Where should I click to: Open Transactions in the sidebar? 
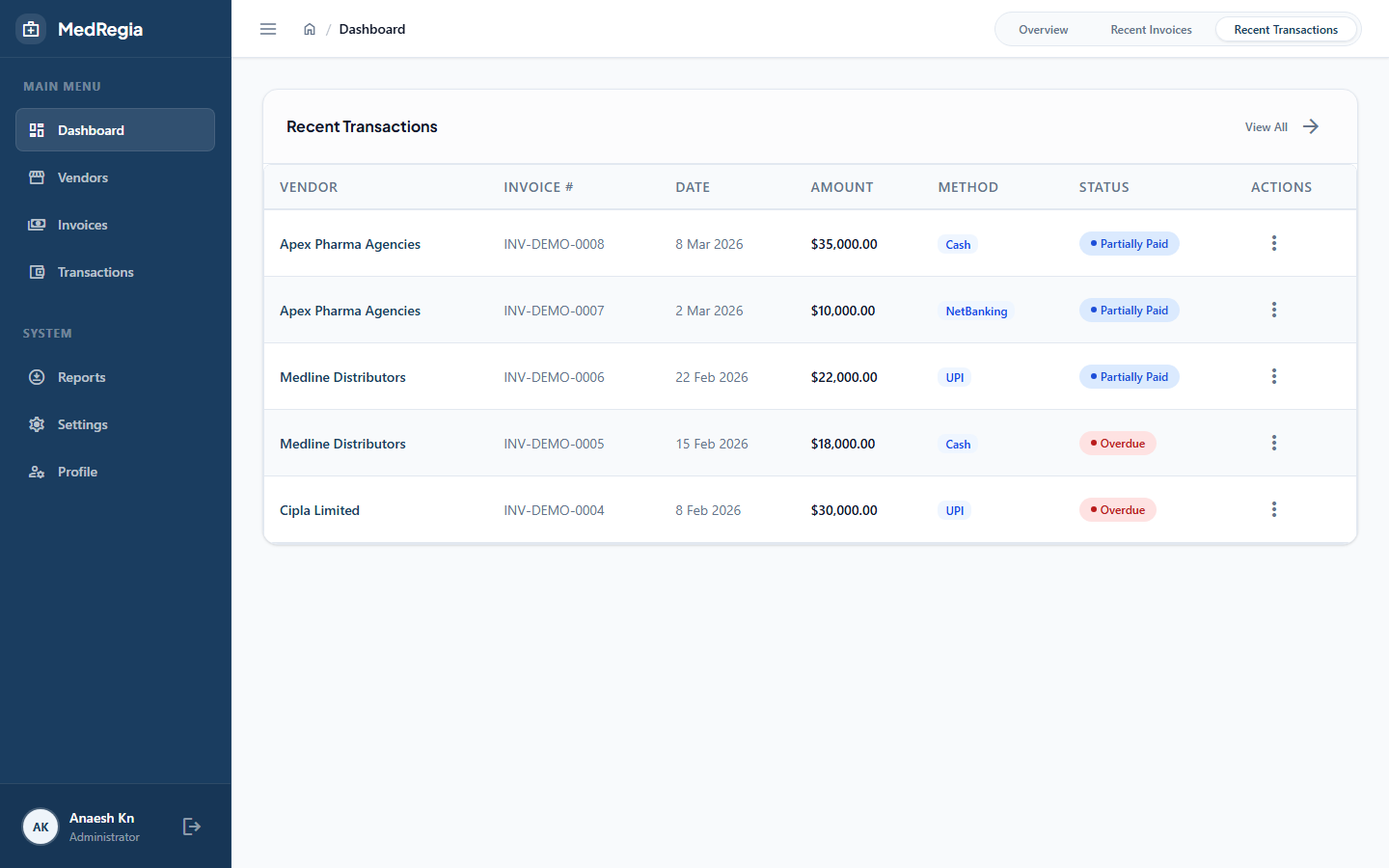coord(115,272)
